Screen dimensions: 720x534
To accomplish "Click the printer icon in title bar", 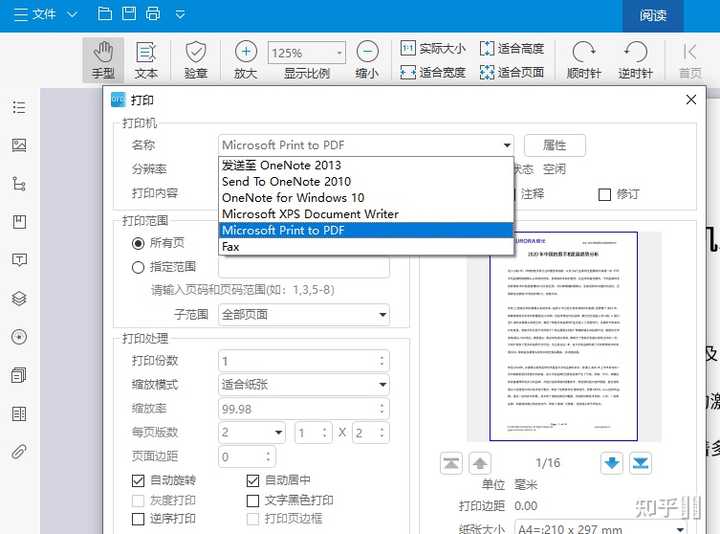I will click(153, 14).
